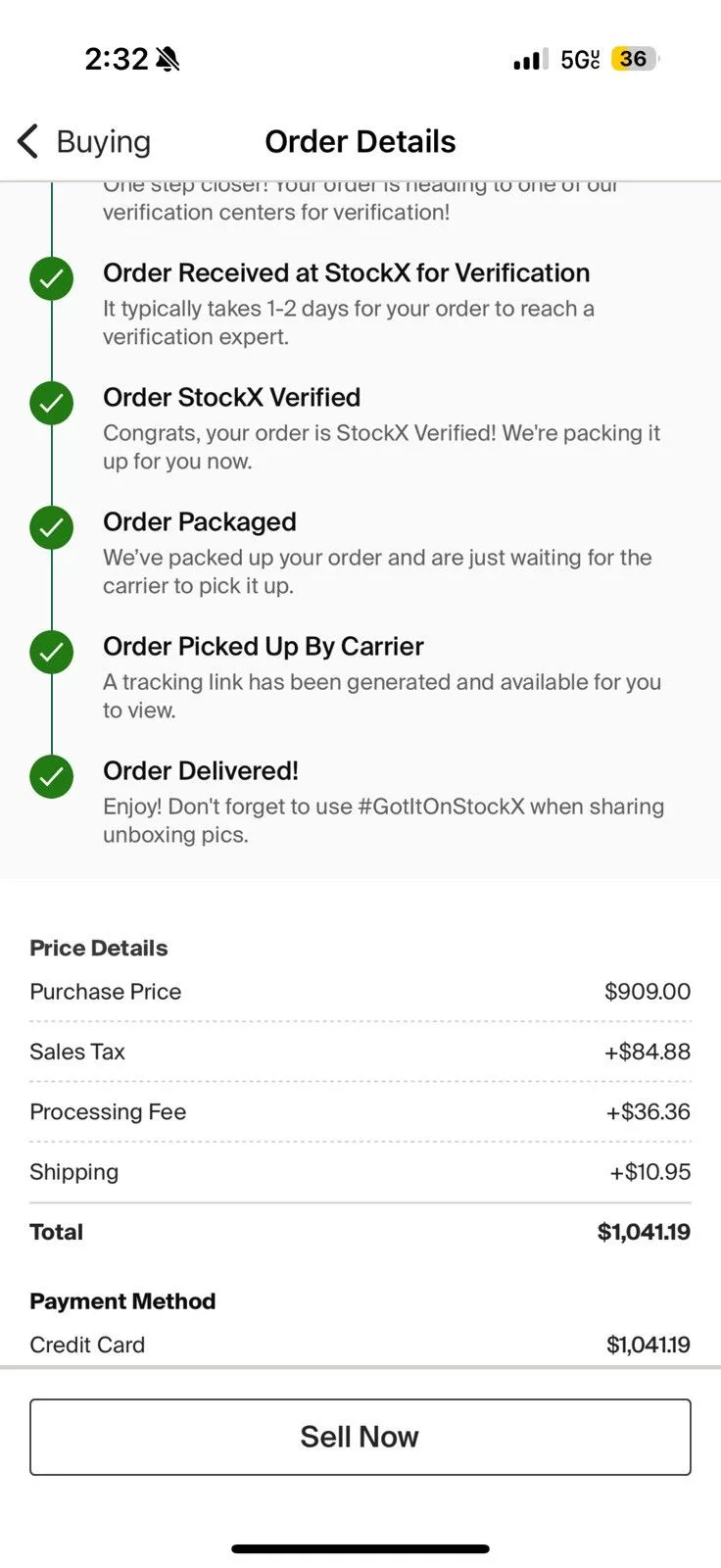Screen dimensions: 721x1568
Task: Tap the Order StockX Verified checkmark icon
Action: [51, 403]
